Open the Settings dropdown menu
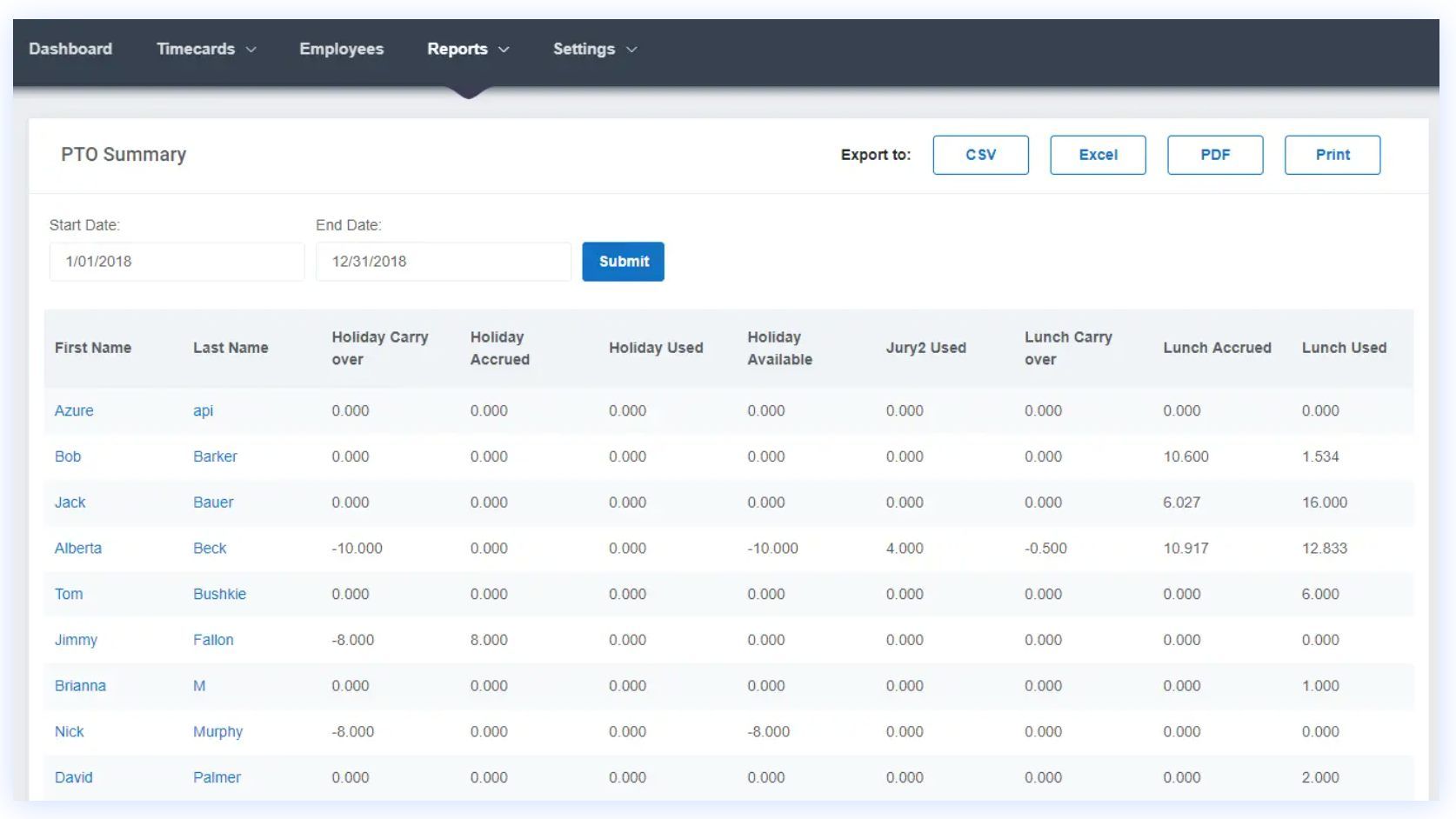Viewport: 1456px width, 819px height. pyautogui.click(x=595, y=49)
